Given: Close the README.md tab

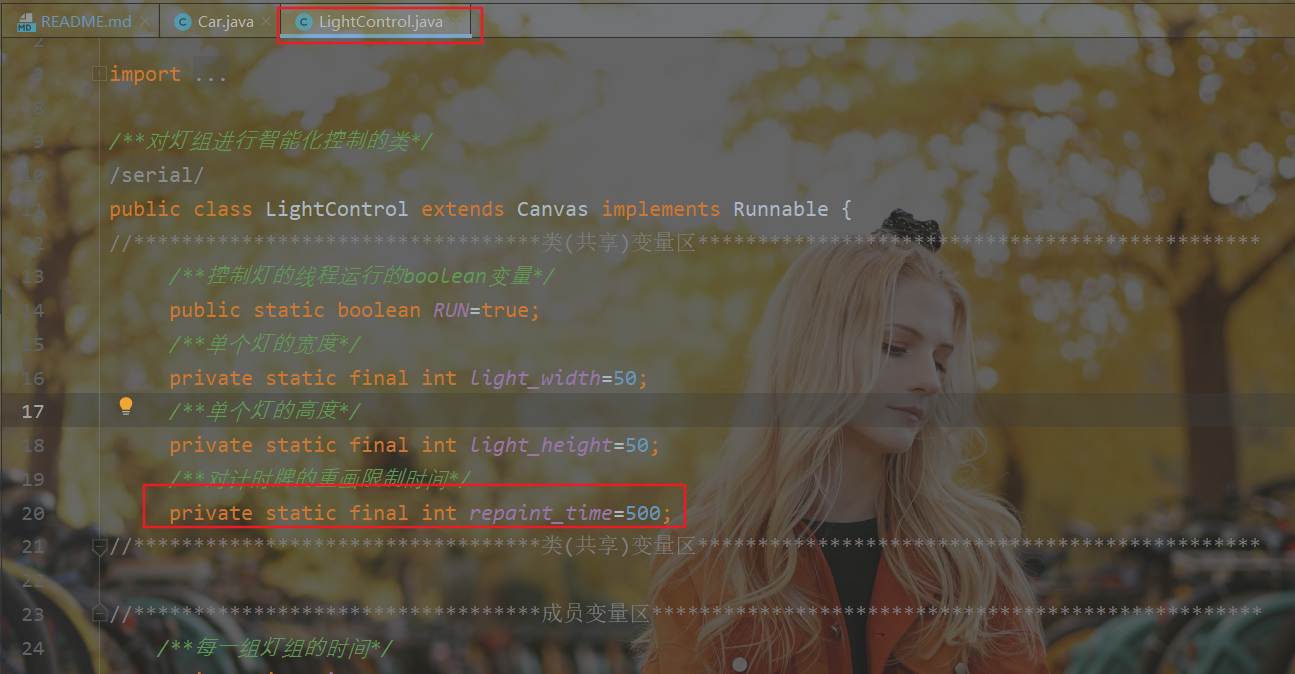Looking at the screenshot, I should tap(146, 21).
